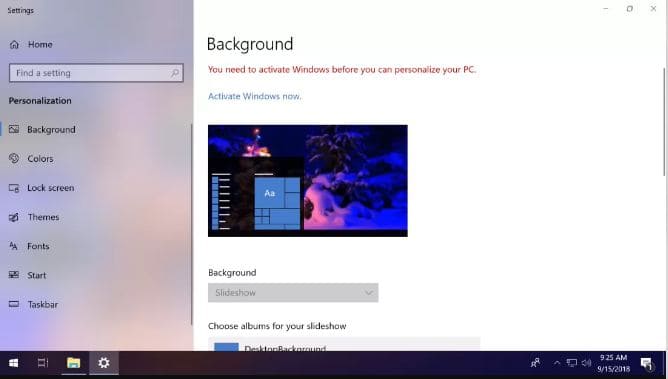
Task: Click the Settings gear on taskbar
Action: pyautogui.click(x=104, y=363)
